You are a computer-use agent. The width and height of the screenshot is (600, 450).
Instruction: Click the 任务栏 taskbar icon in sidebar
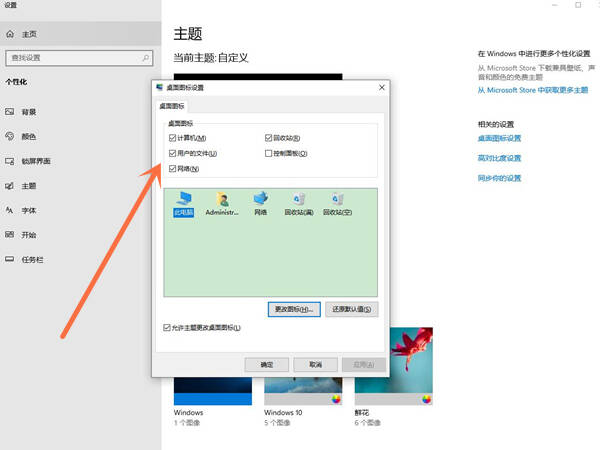(x=10, y=259)
